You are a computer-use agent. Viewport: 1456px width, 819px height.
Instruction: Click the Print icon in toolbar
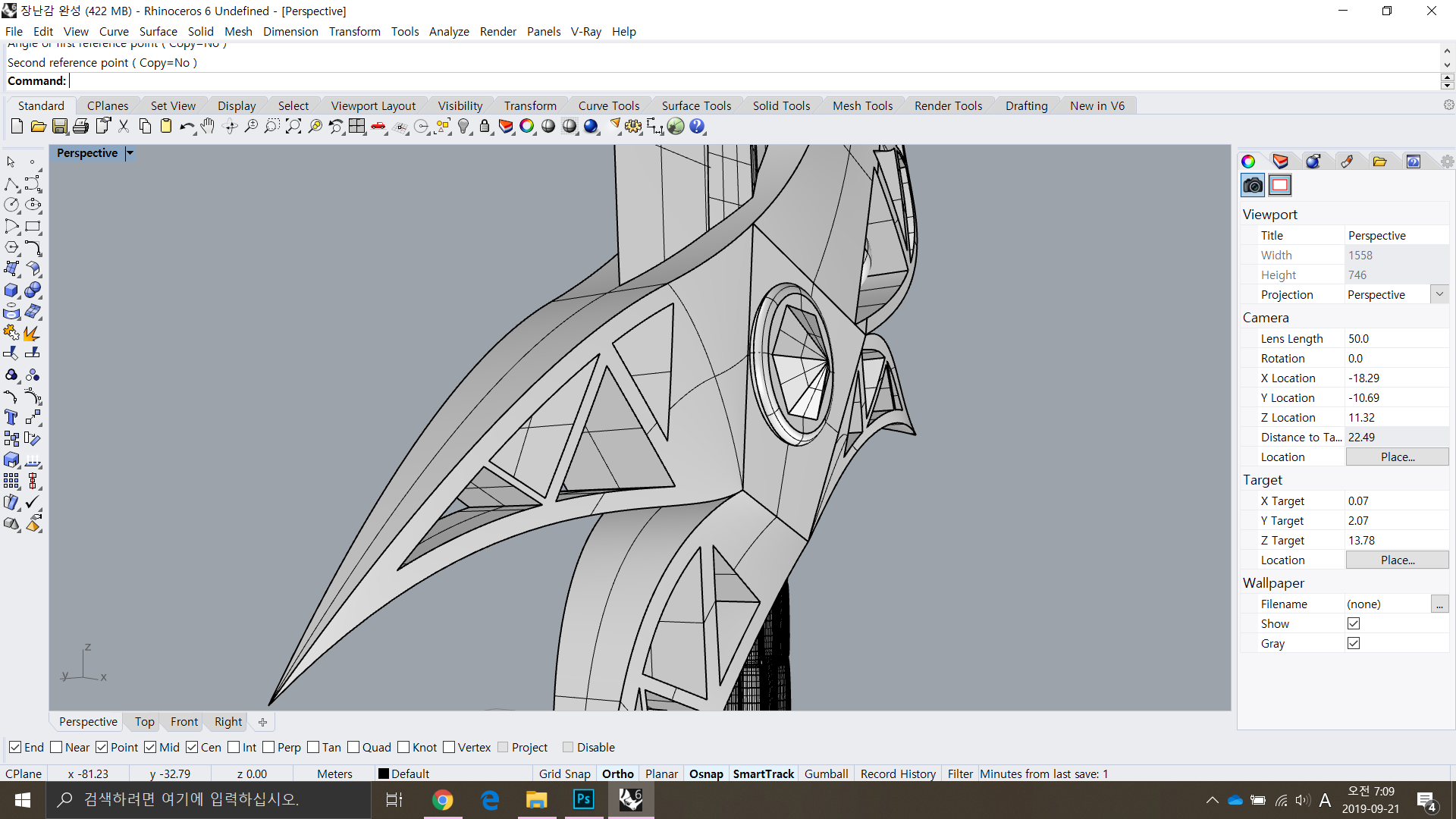(x=81, y=127)
